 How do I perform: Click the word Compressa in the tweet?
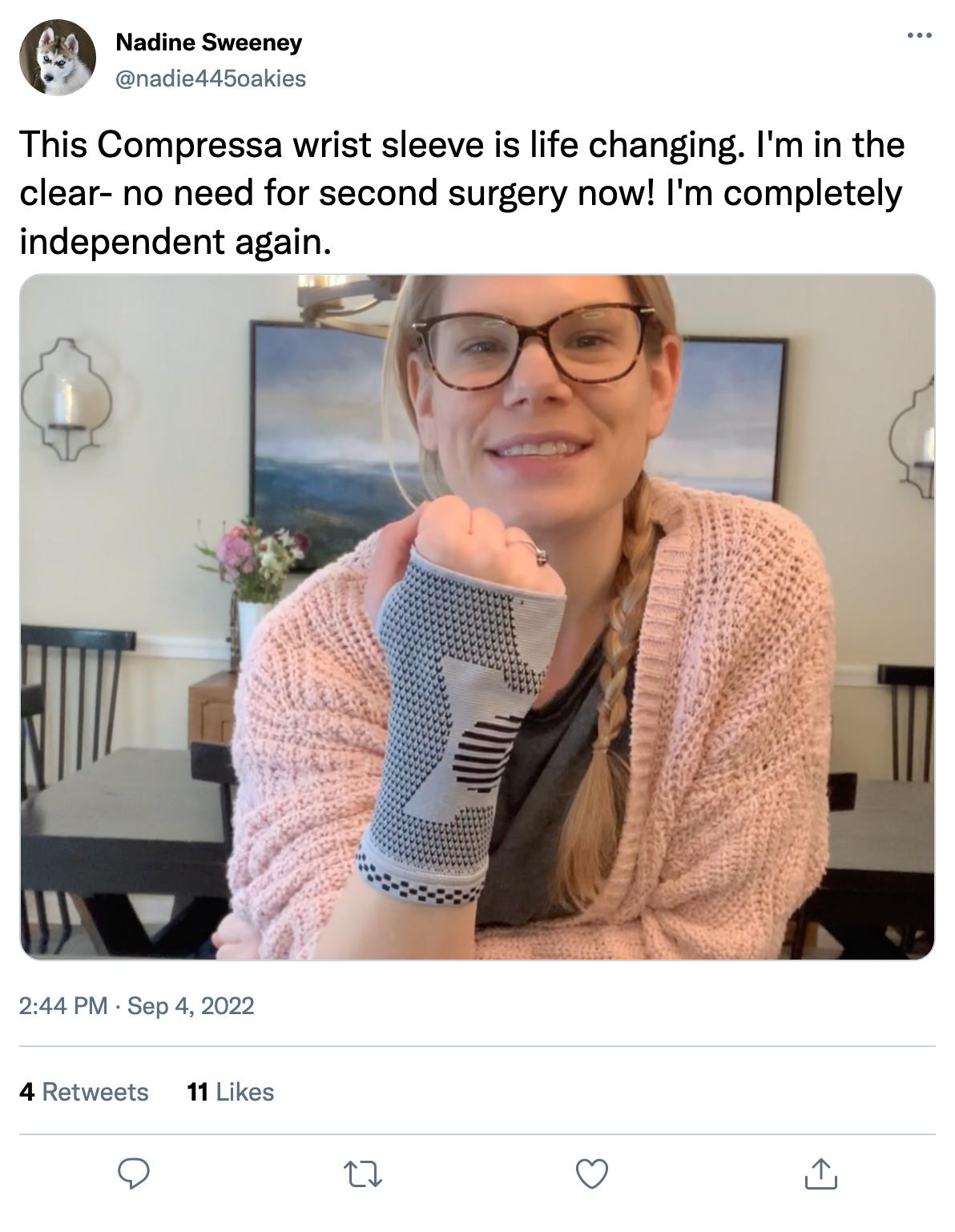pyautogui.click(x=191, y=145)
